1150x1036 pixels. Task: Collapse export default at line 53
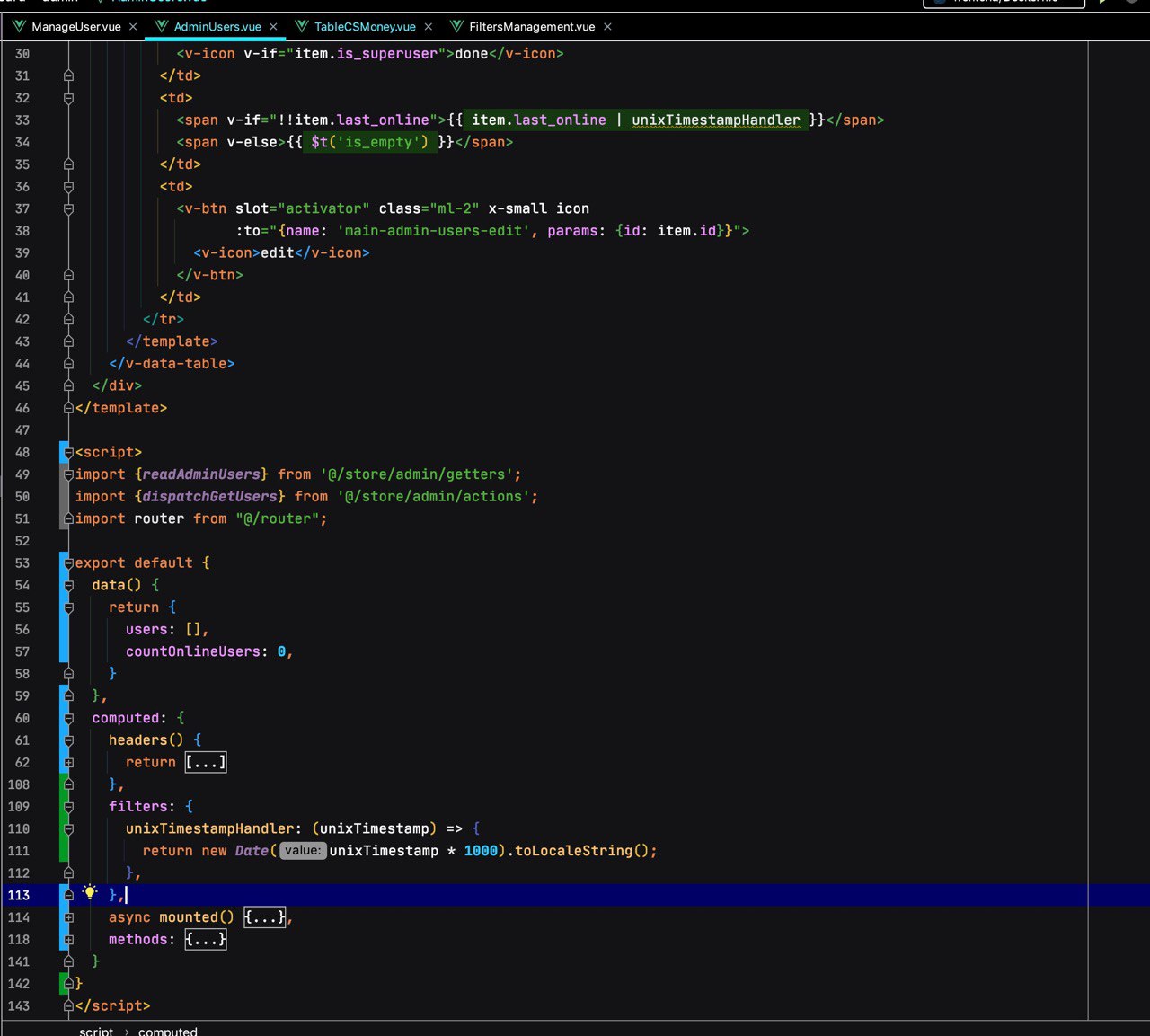(x=68, y=563)
